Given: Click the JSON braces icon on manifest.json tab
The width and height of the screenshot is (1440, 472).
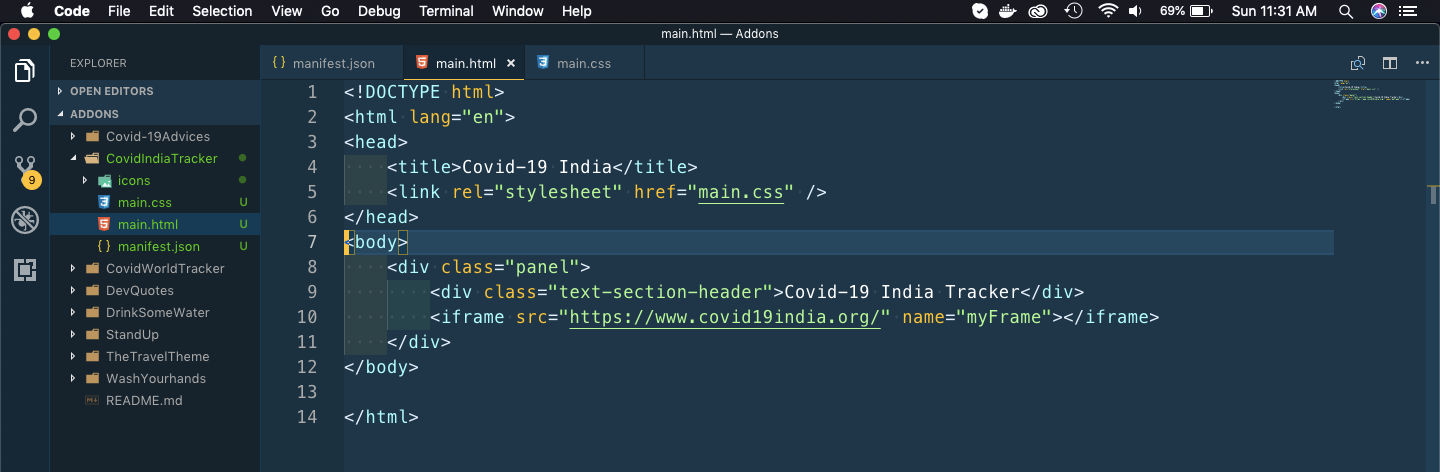Looking at the screenshot, I should point(279,63).
